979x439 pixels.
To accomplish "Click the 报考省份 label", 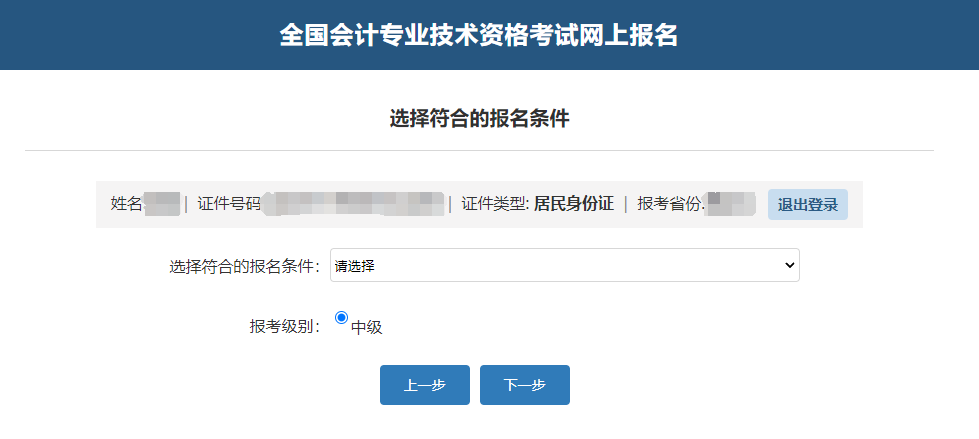I will [670, 204].
